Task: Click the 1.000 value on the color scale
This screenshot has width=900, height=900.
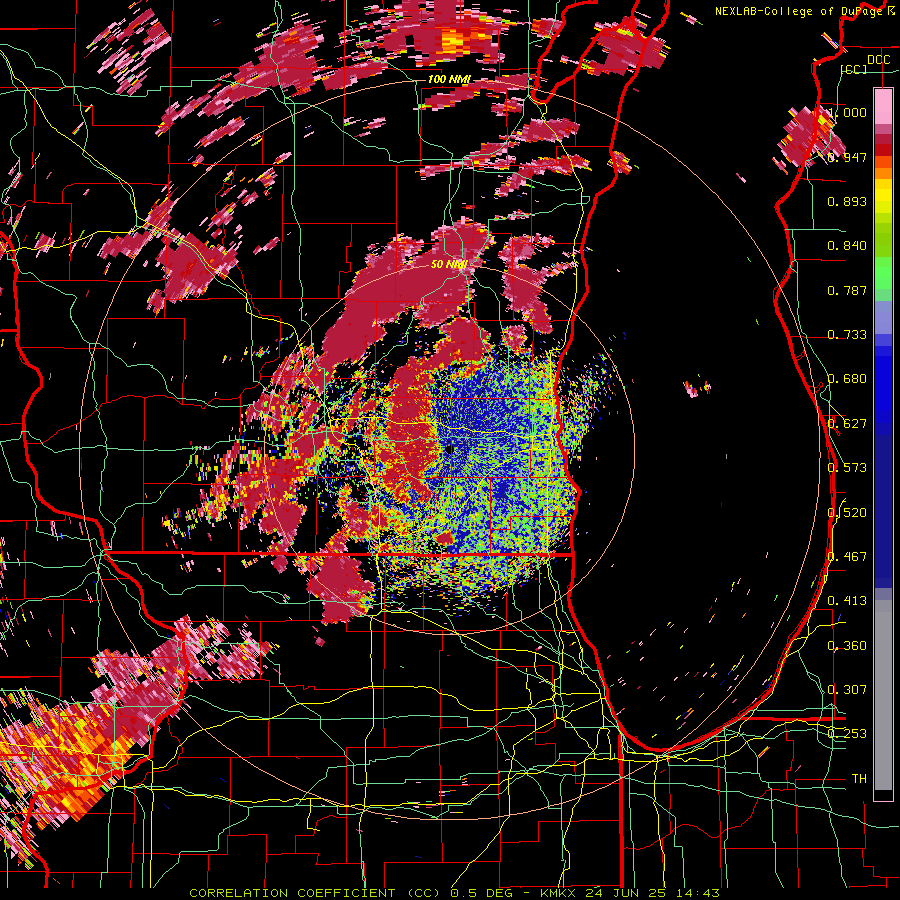Action: click(x=847, y=112)
